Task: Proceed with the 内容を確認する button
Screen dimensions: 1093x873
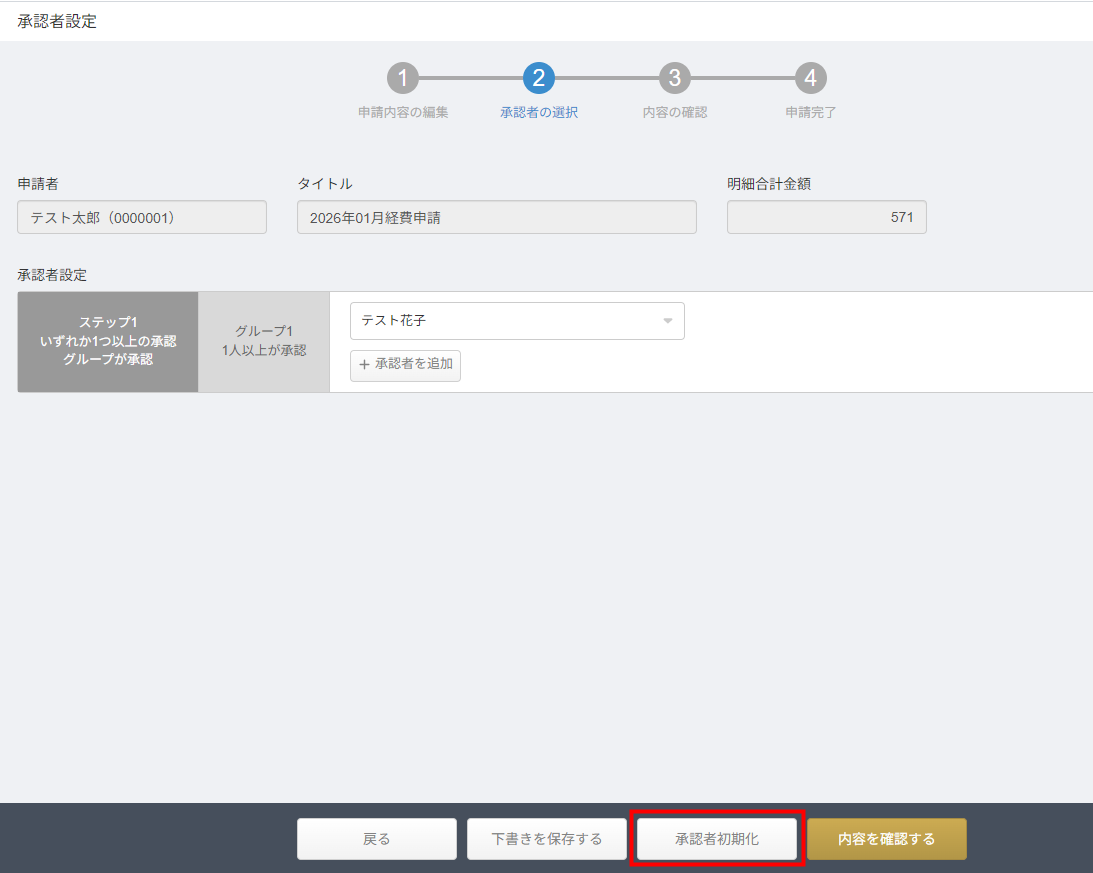Action: pyautogui.click(x=887, y=839)
